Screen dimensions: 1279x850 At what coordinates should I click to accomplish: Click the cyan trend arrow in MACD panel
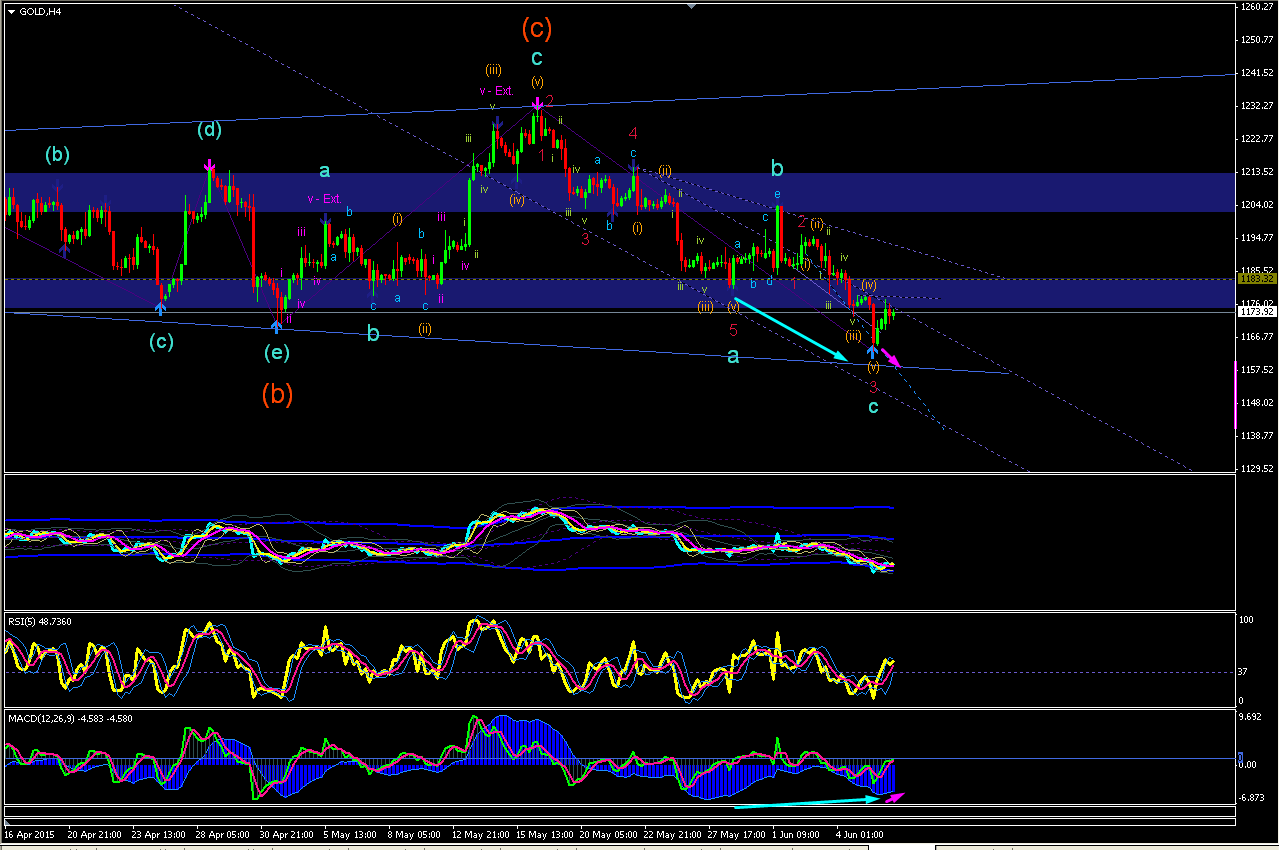click(x=806, y=803)
